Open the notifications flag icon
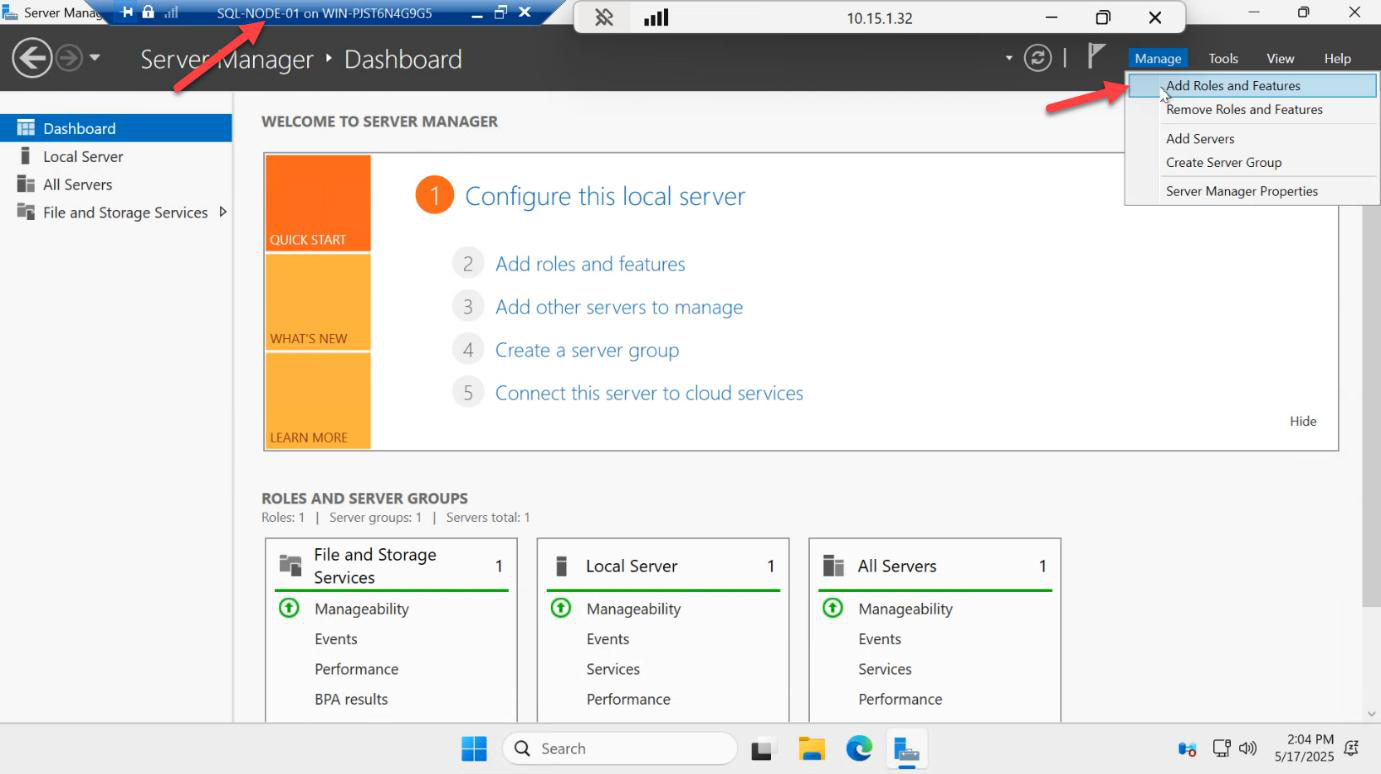This screenshot has width=1381, height=774. click(1096, 57)
